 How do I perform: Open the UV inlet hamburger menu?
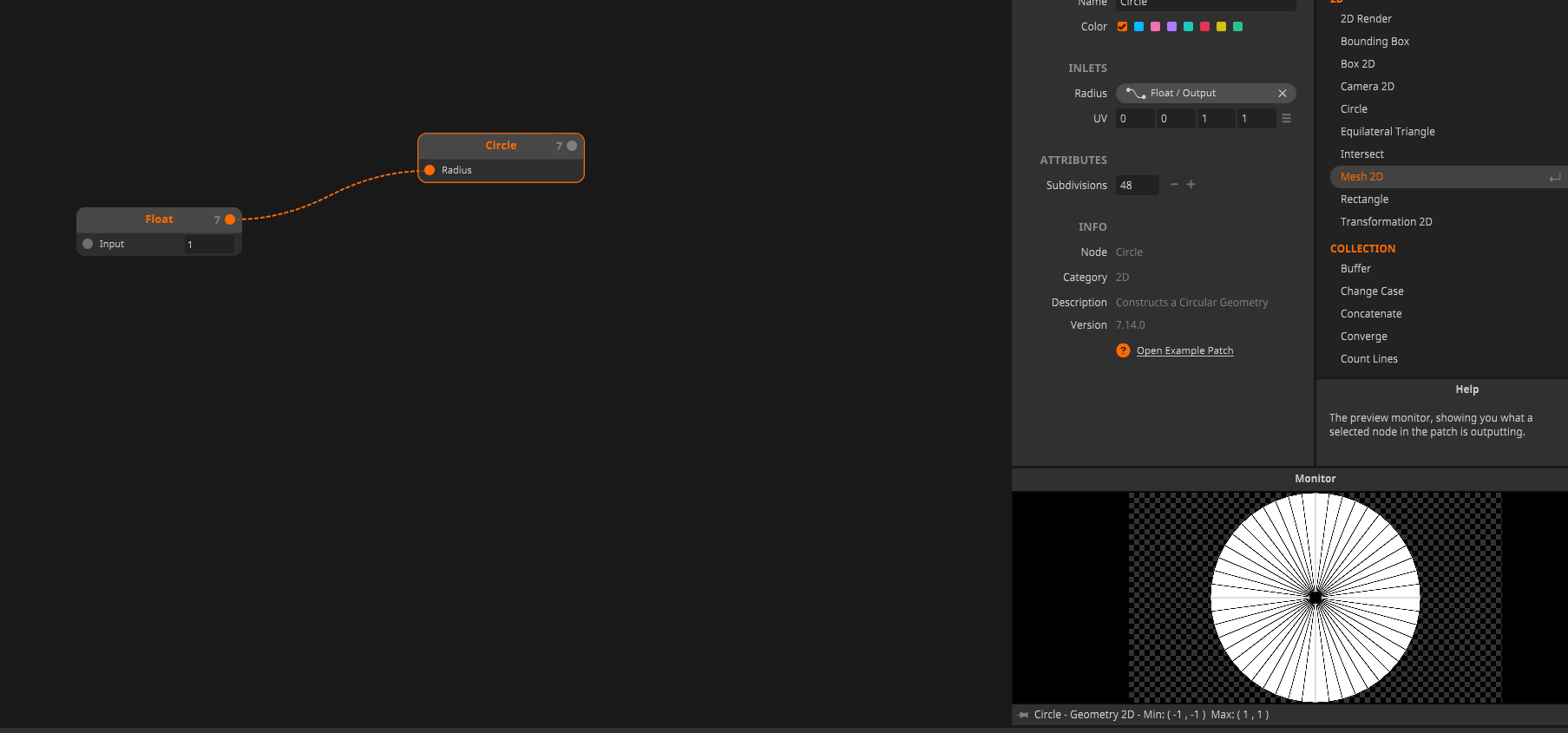[1286, 119]
